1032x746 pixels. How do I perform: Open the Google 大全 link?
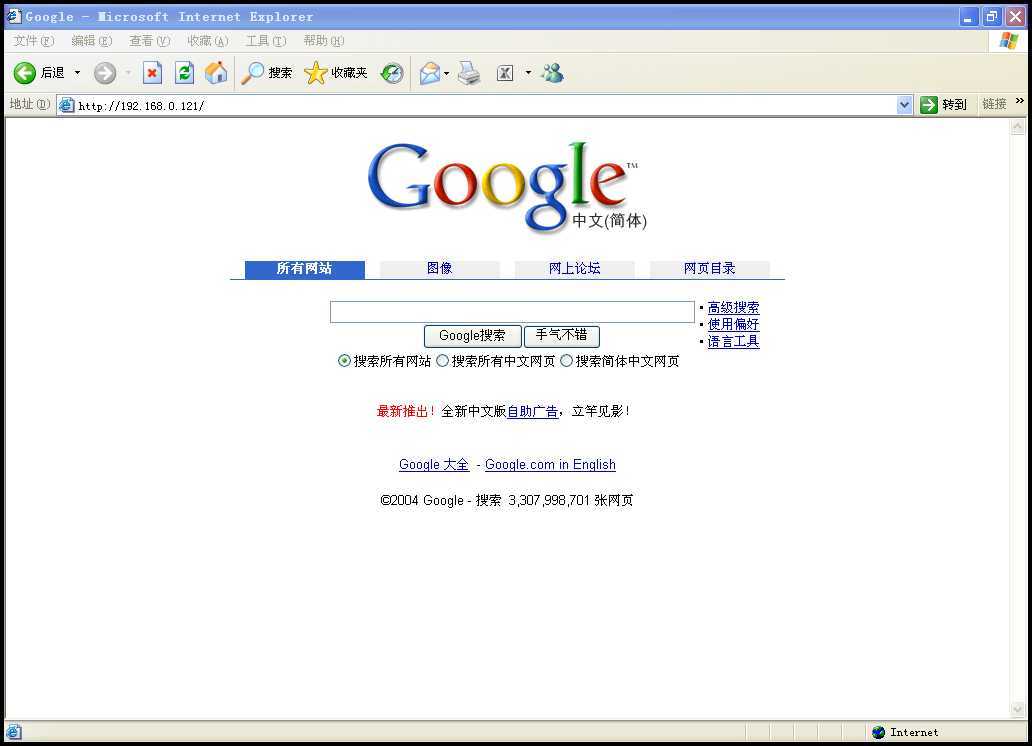click(x=434, y=464)
